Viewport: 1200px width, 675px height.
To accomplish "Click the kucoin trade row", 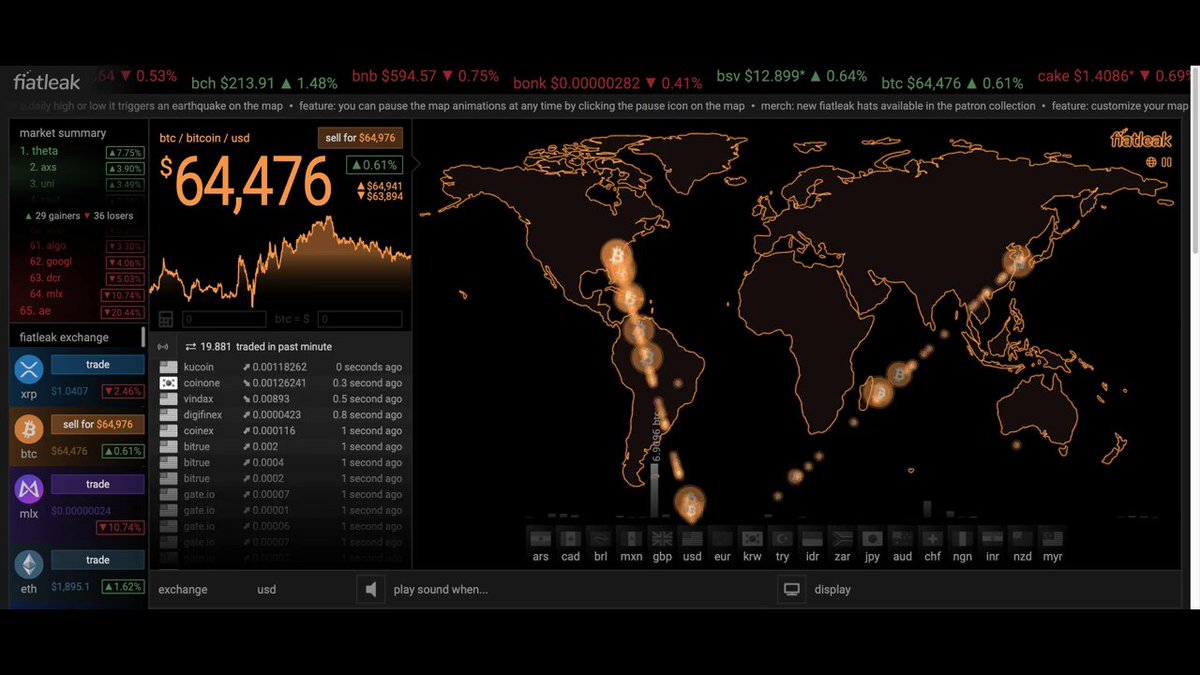I will click(281, 367).
